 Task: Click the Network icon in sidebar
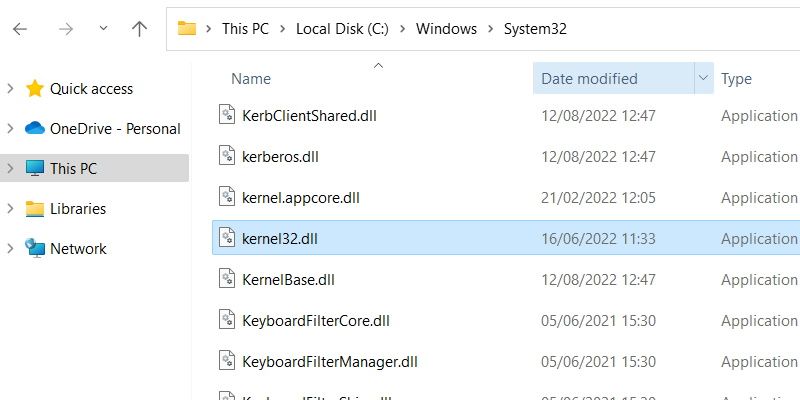[x=35, y=248]
